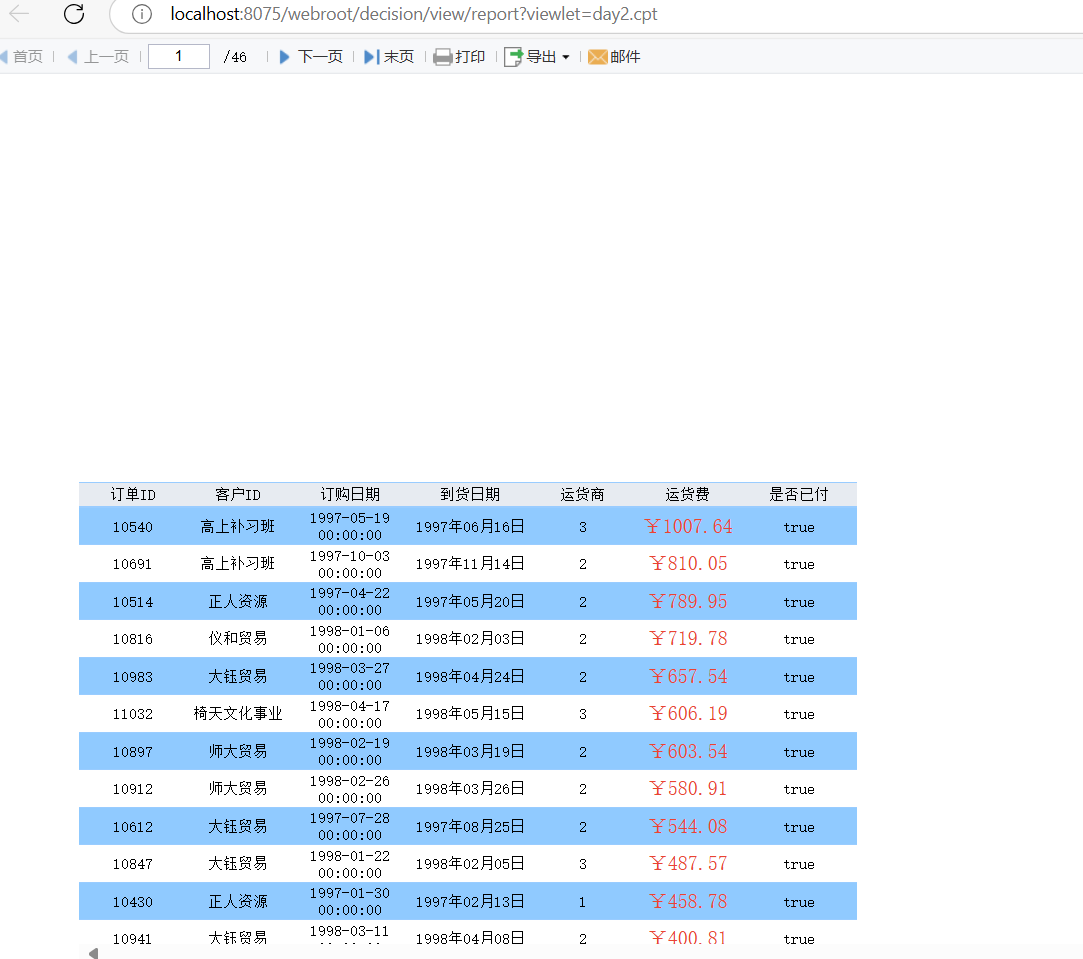This screenshot has width=1083, height=959.
Task: Select order ID 10983 cell
Action: point(133,677)
